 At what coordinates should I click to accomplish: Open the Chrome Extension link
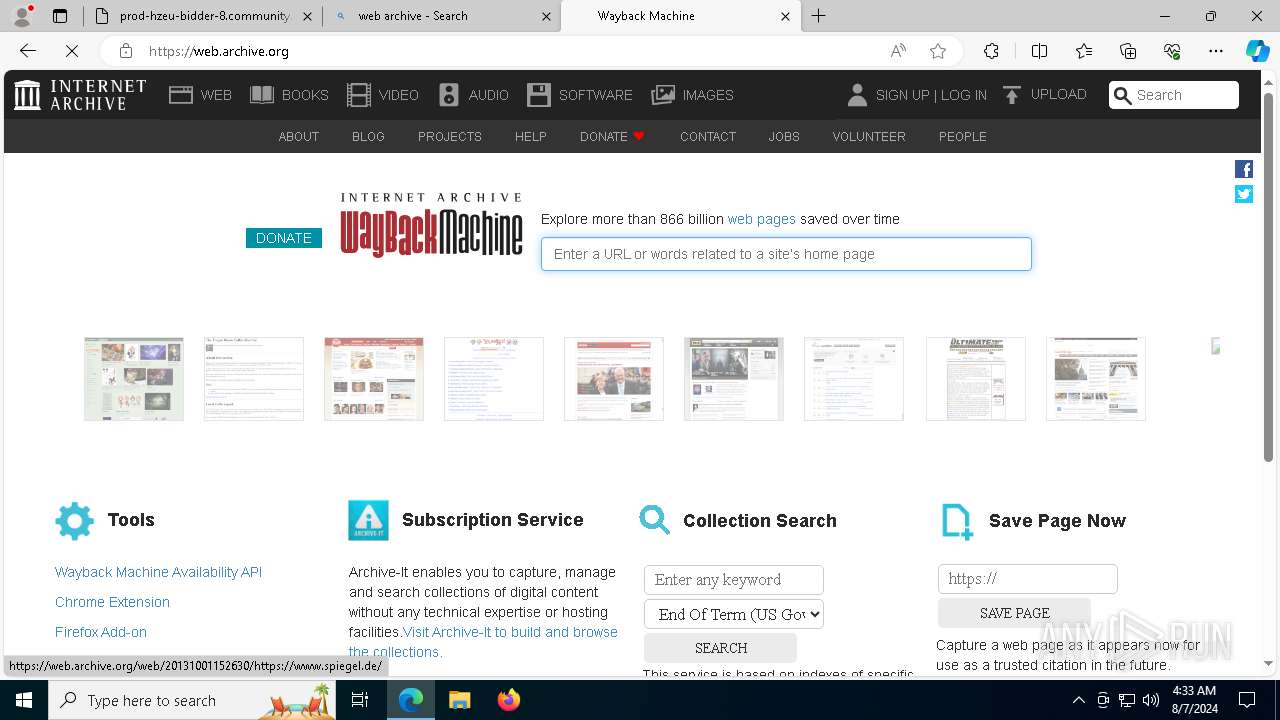point(112,602)
